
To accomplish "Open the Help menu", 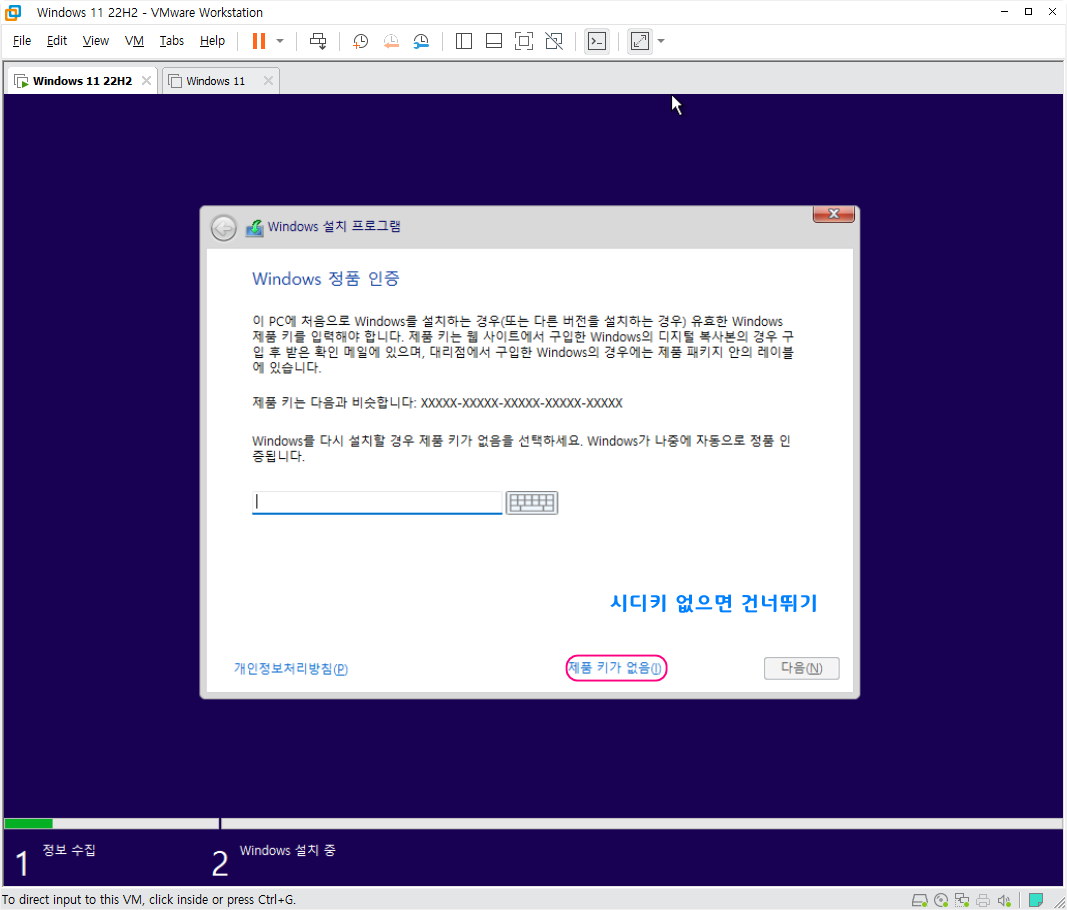I will pyautogui.click(x=212, y=41).
